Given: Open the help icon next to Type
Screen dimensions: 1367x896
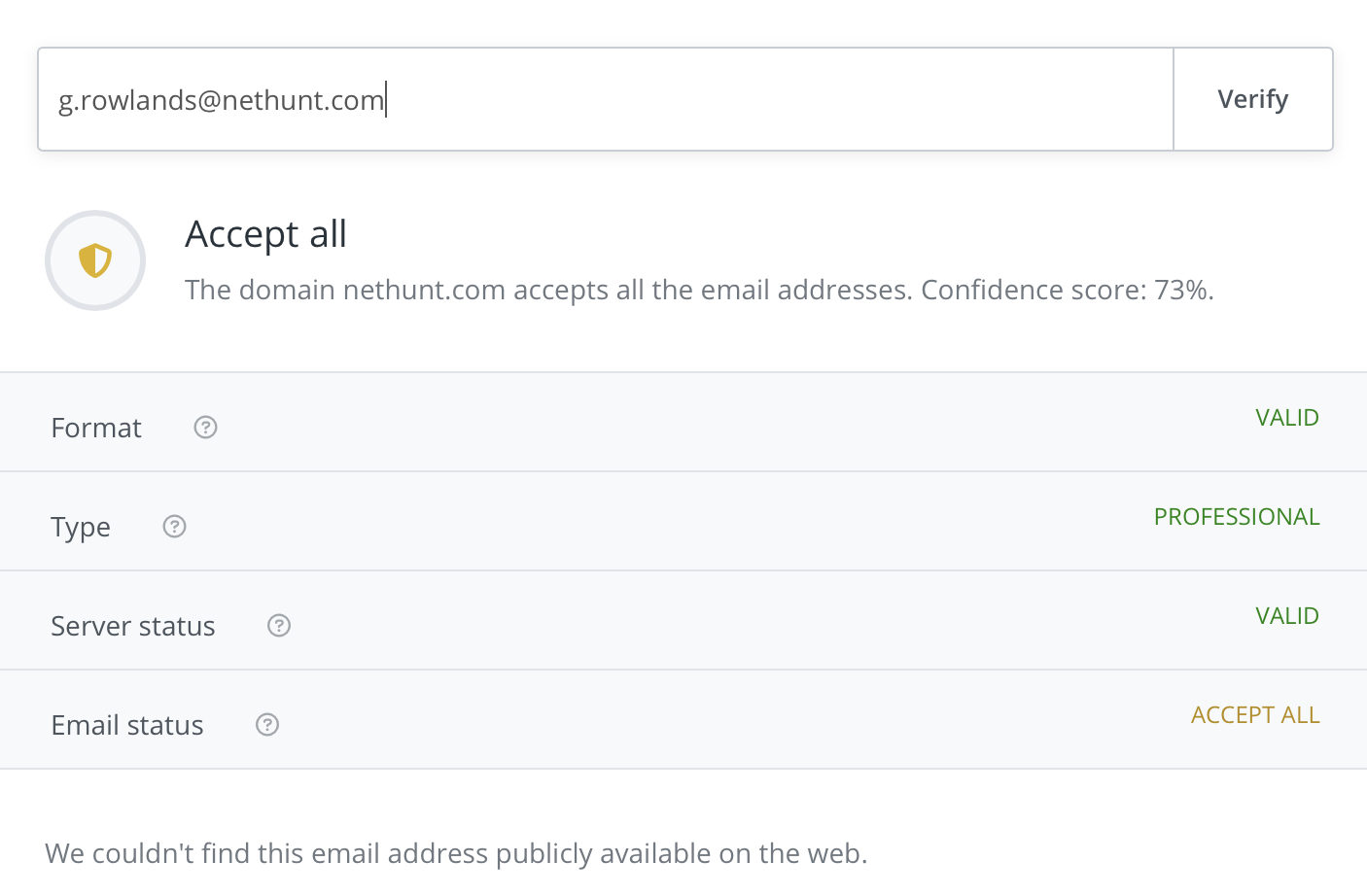Looking at the screenshot, I should click(x=174, y=527).
